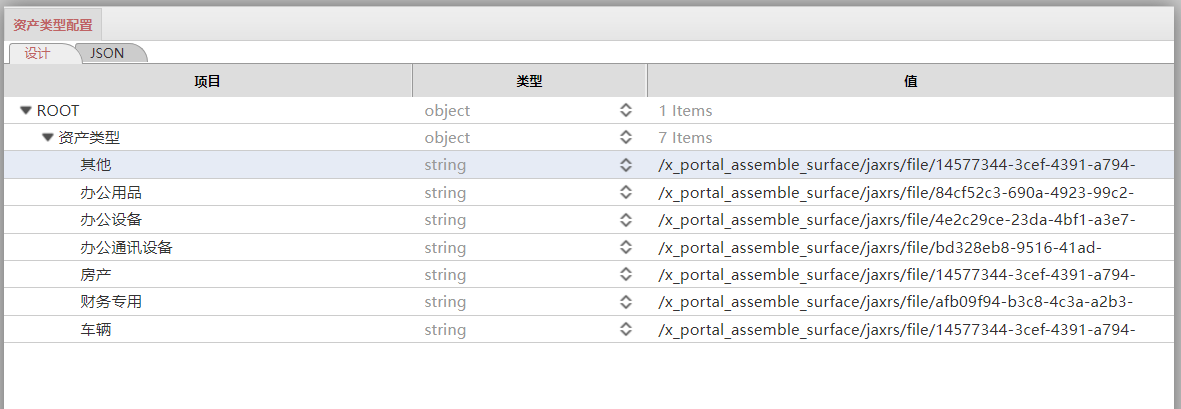This screenshot has height=409, width=1181.
Task: Change type selector for 办公设备 row
Action: (626, 220)
